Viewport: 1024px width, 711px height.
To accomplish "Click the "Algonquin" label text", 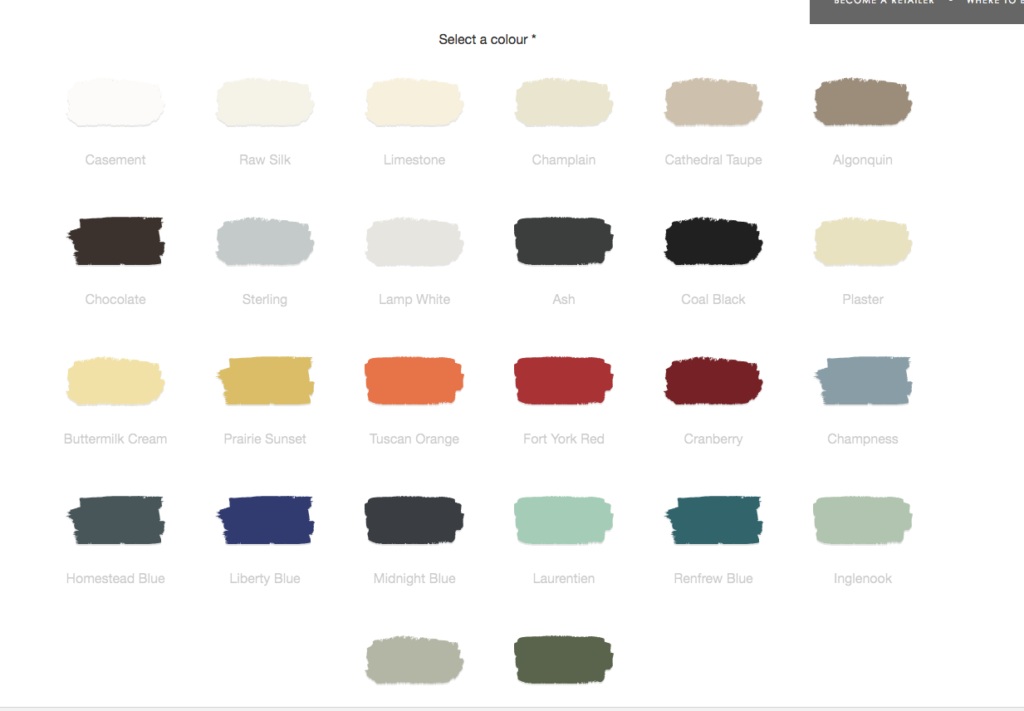I will (x=863, y=160).
